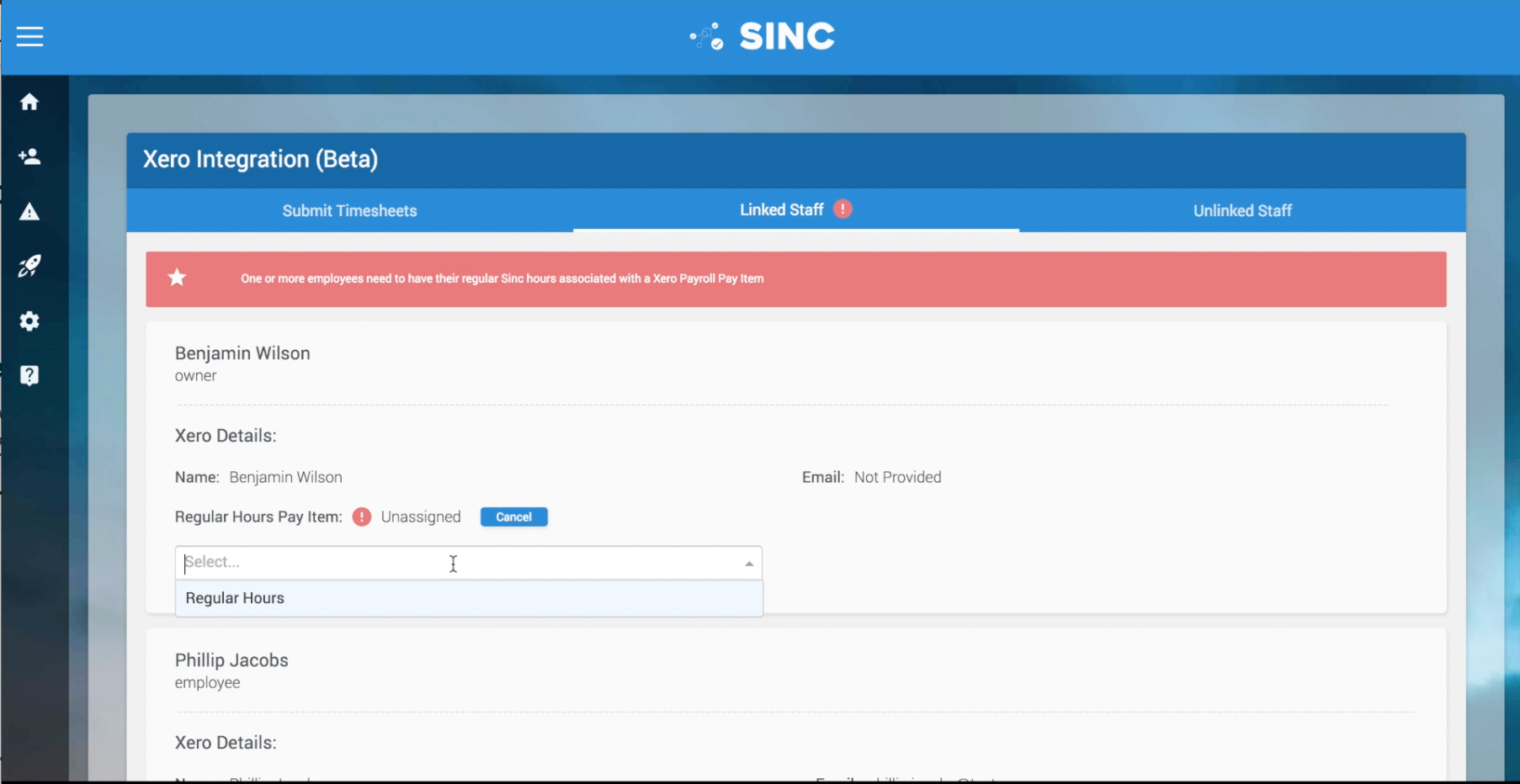Open the warning triangle sidebar icon
The image size is (1520, 784).
(x=29, y=211)
